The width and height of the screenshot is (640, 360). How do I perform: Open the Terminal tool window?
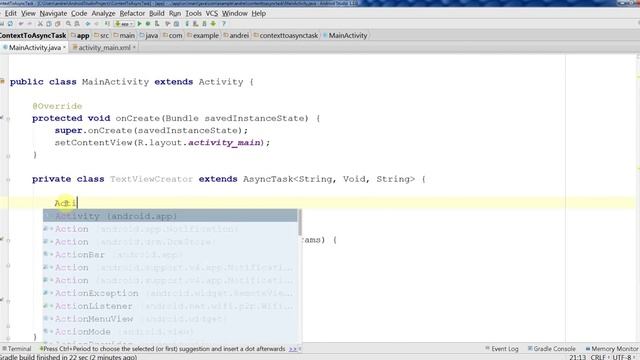pyautogui.click(x=17, y=349)
